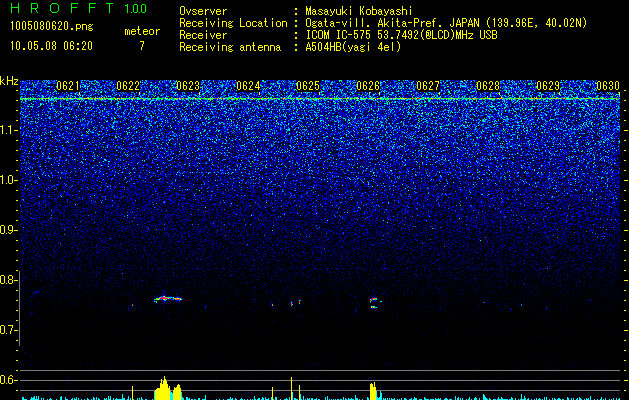Image resolution: width=629 pixels, height=400 pixels.
Task: Click the 0630 time marker
Action: click(608, 86)
